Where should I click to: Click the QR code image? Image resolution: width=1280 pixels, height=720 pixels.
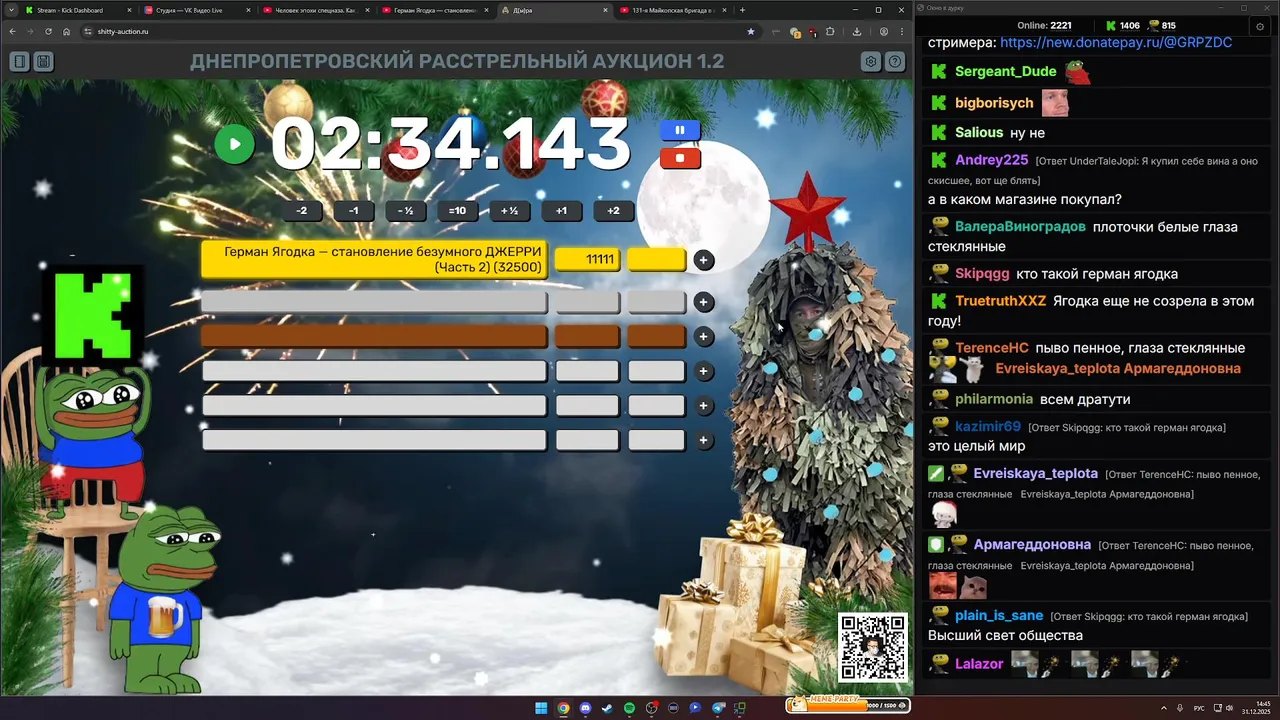click(873, 647)
